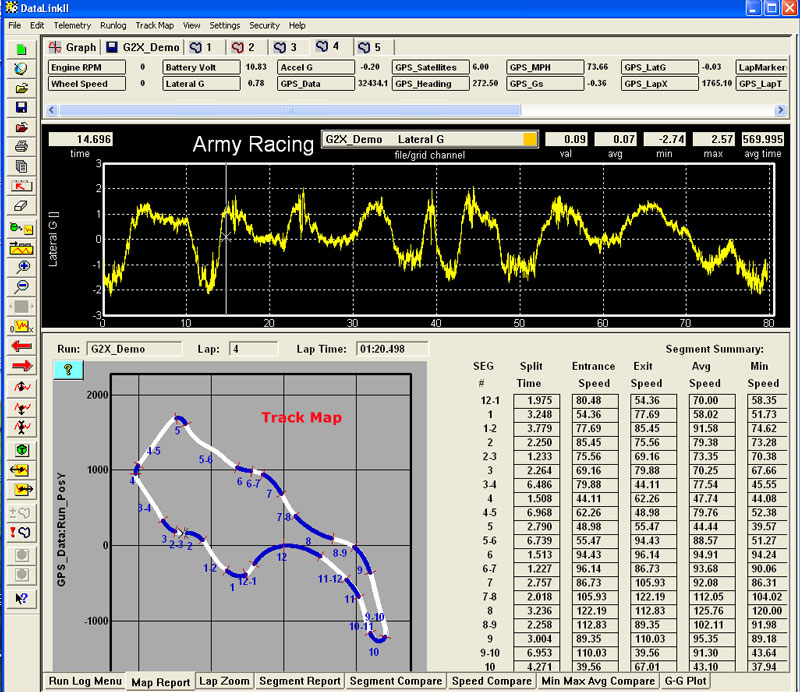Click the red left arrow icon
The width and height of the screenshot is (800, 692).
pos(21,346)
